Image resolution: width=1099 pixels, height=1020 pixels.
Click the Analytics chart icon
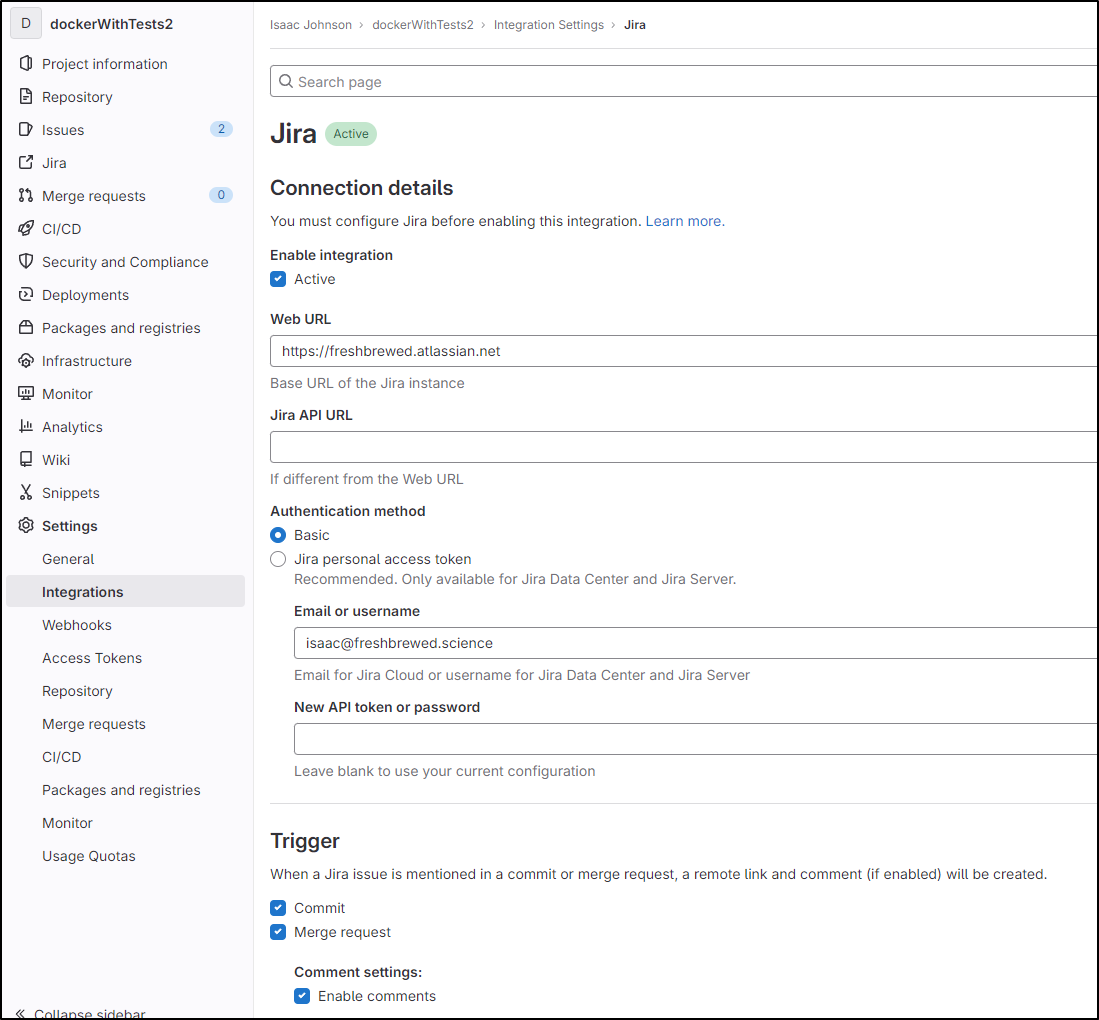(x=26, y=426)
